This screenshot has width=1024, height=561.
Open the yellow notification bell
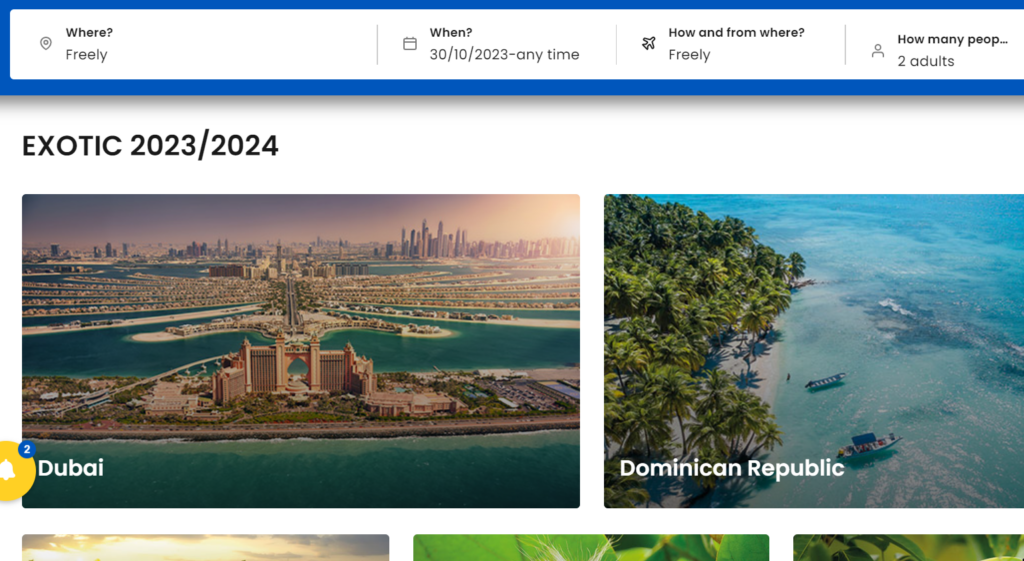coord(9,470)
